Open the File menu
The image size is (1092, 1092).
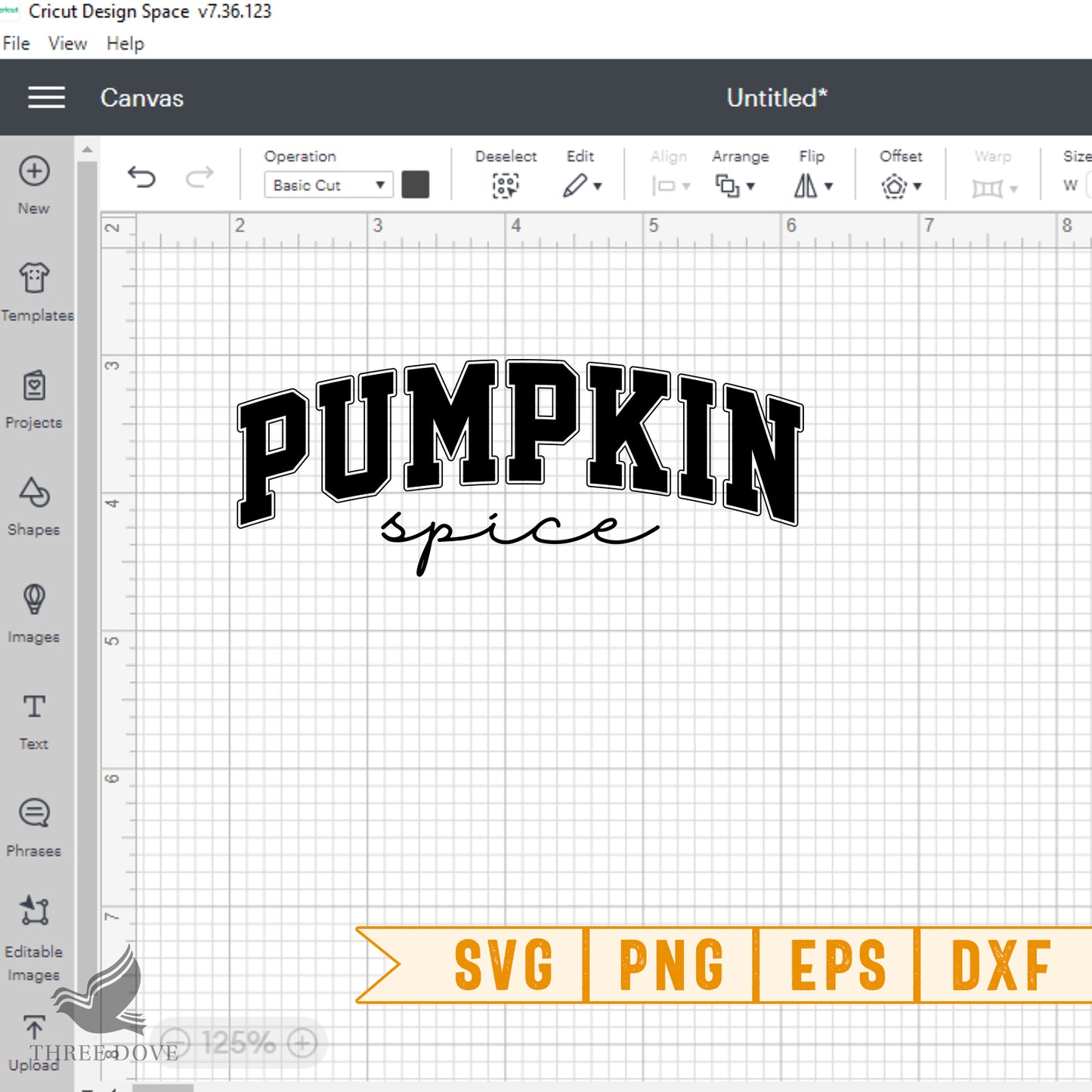pyautogui.click(x=16, y=44)
